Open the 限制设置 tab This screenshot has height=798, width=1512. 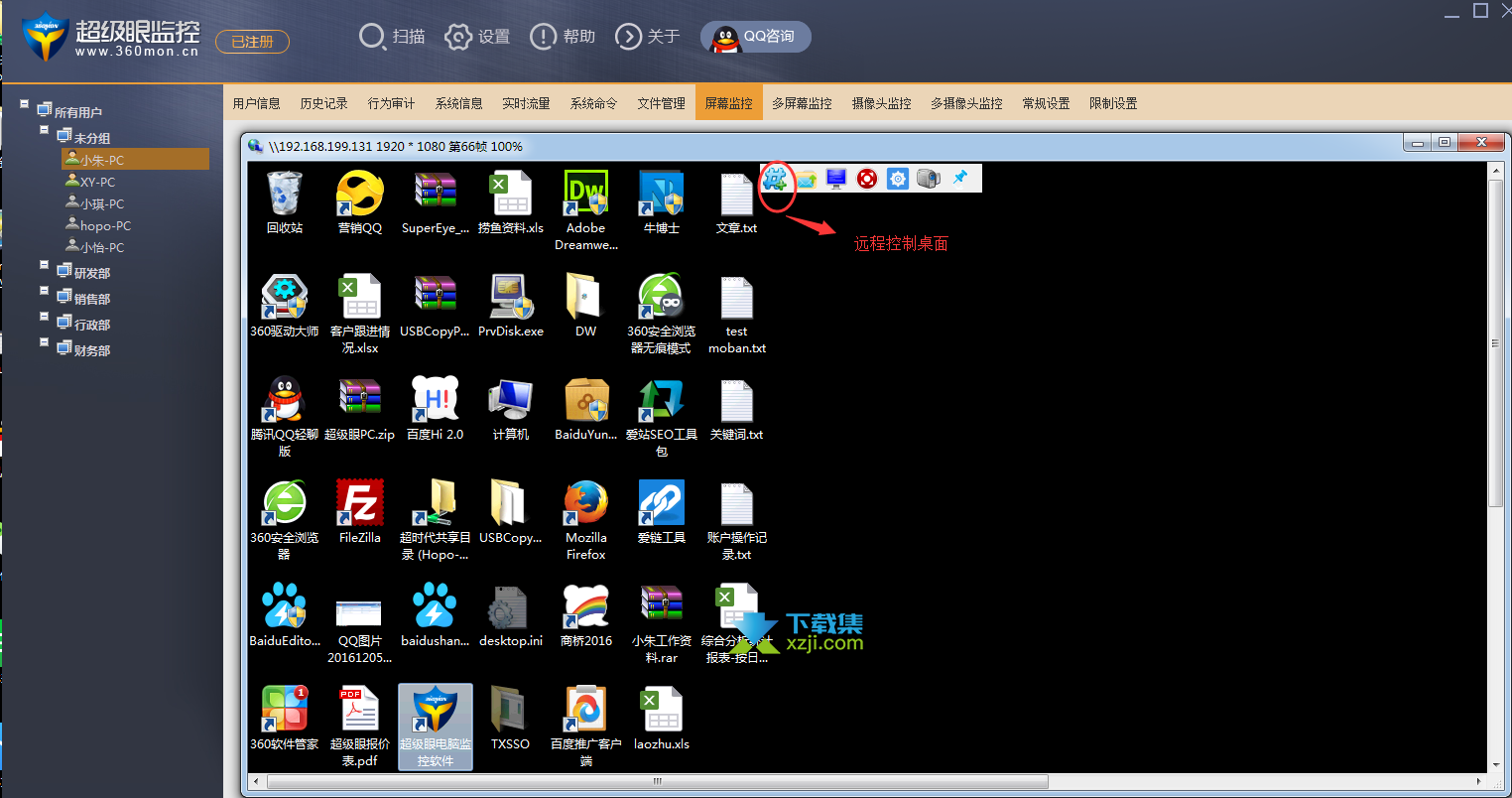click(1113, 103)
